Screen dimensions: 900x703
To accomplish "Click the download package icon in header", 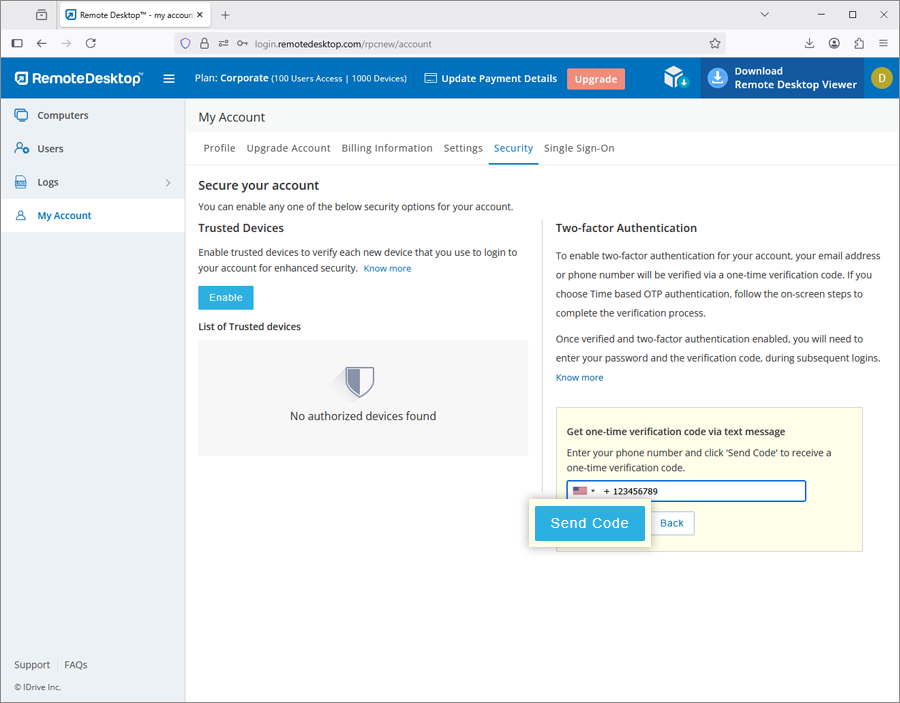I will (677, 78).
